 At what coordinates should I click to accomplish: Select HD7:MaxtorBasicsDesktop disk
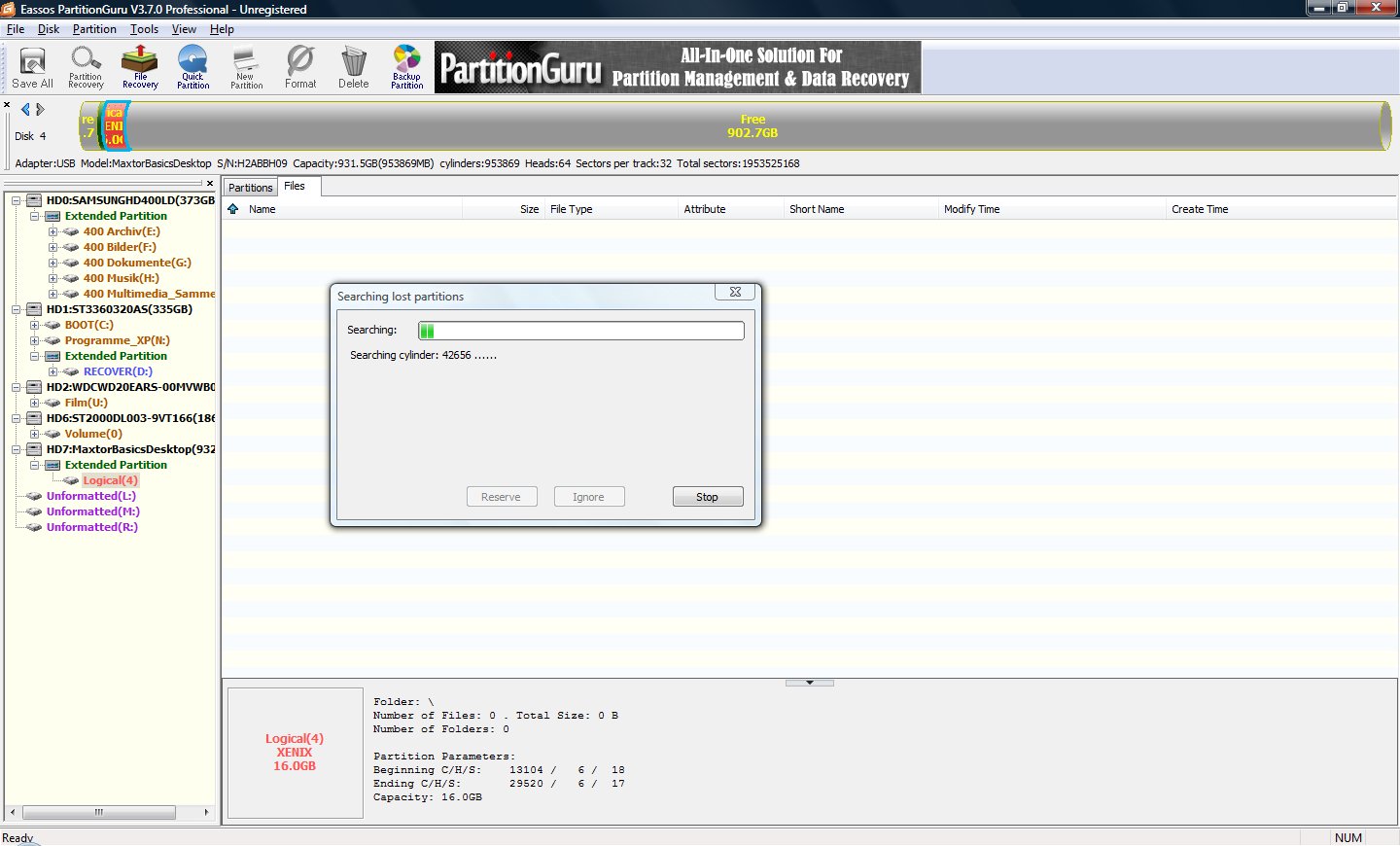click(x=130, y=449)
